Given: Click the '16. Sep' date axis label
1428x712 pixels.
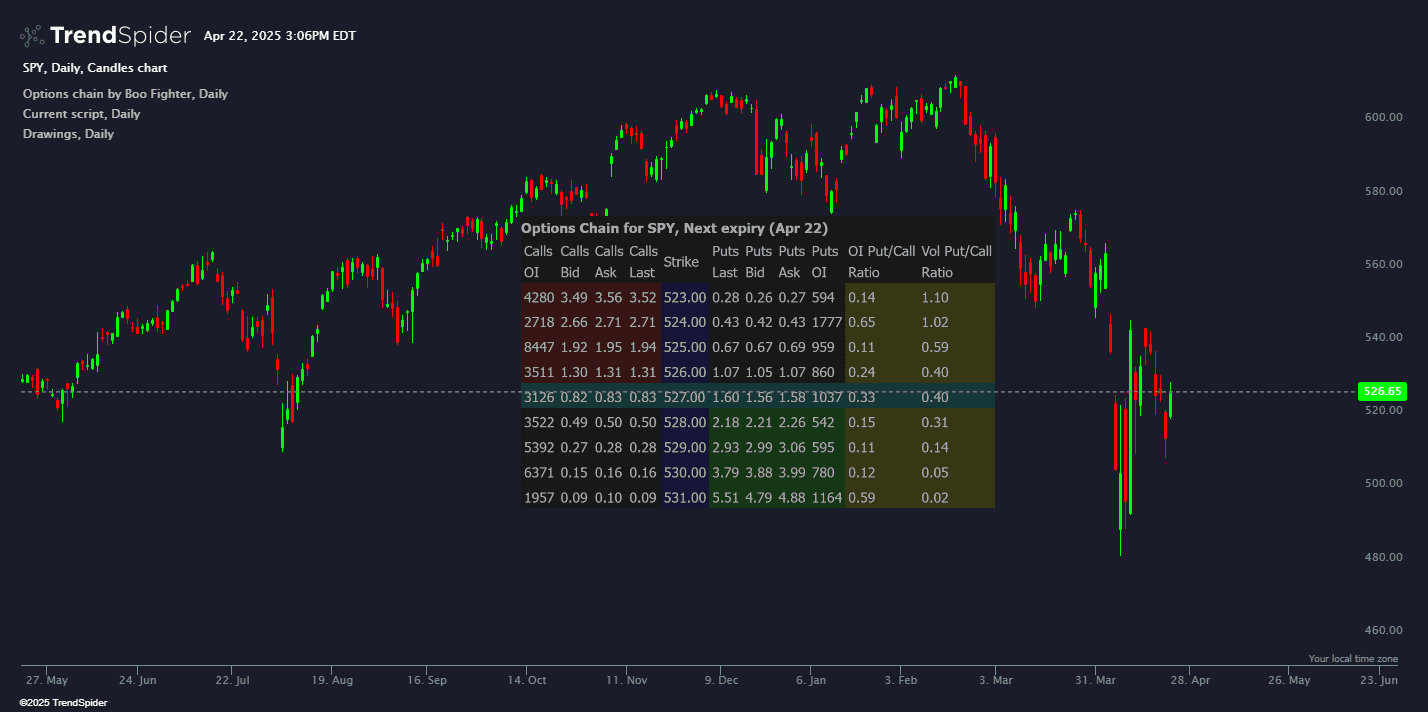Looking at the screenshot, I should [425, 680].
